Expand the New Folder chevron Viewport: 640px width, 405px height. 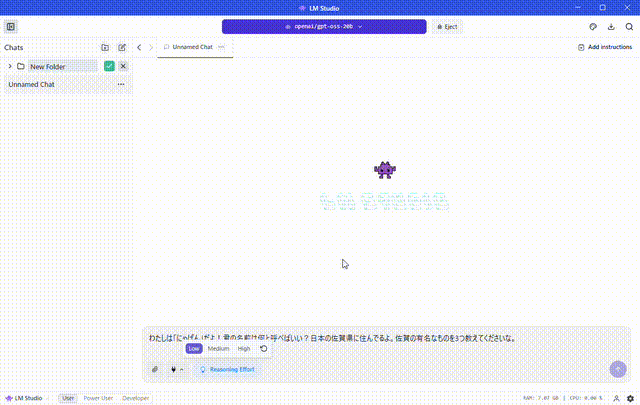(x=10, y=66)
